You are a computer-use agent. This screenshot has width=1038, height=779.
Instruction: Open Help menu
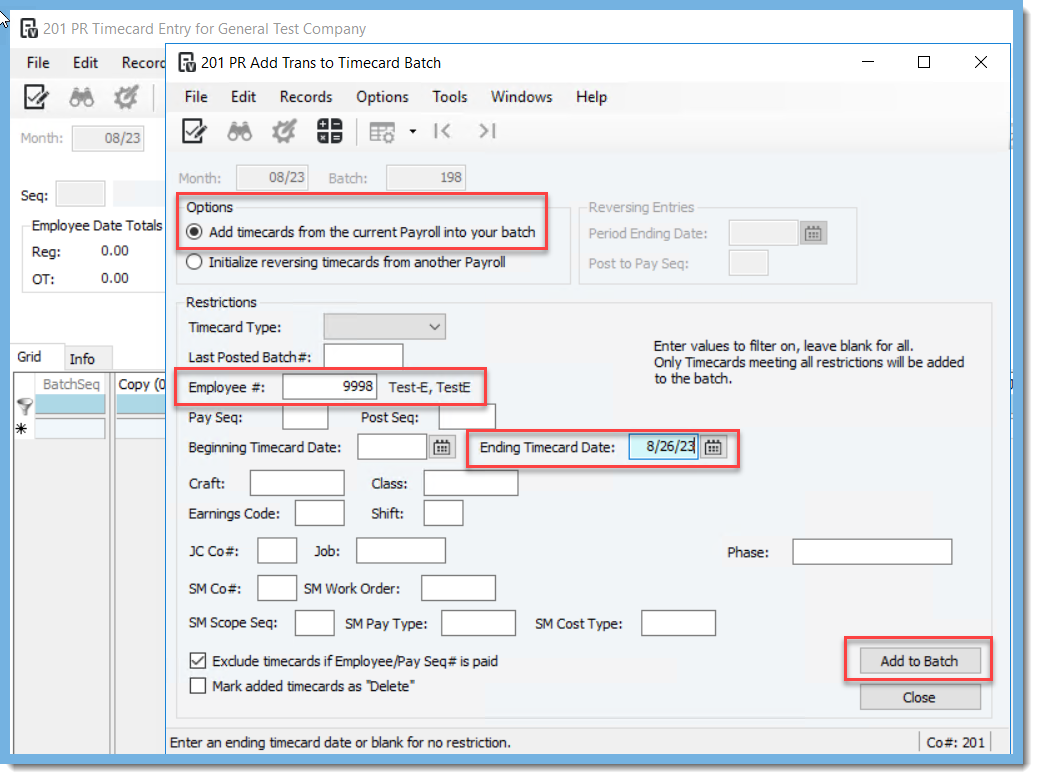point(591,97)
